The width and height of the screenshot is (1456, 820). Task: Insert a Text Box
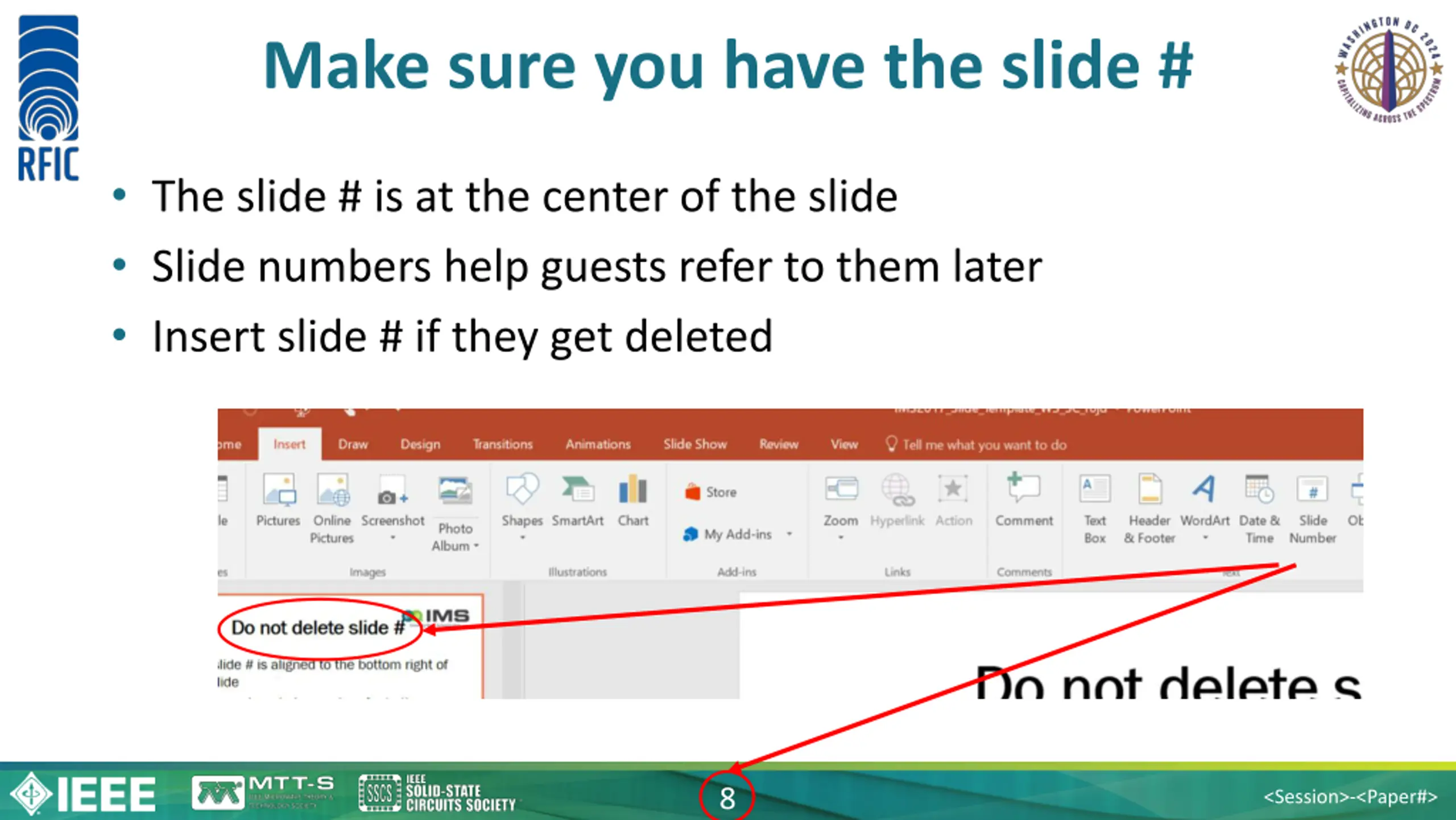point(1095,508)
